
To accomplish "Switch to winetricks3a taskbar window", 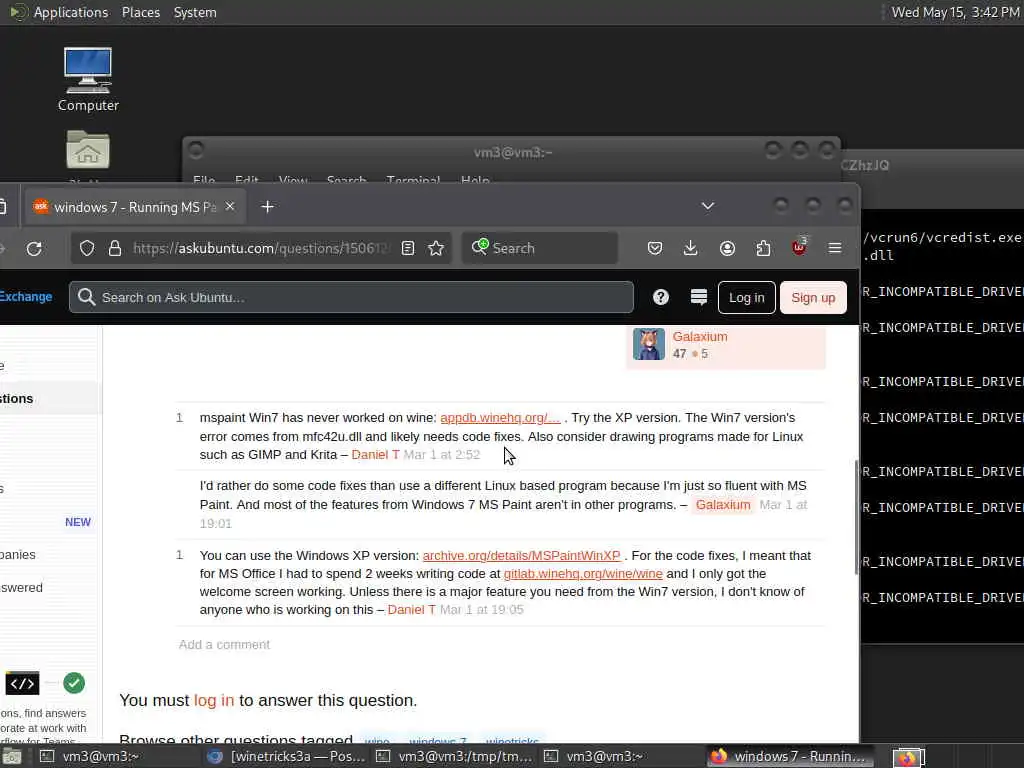I will (x=286, y=757).
